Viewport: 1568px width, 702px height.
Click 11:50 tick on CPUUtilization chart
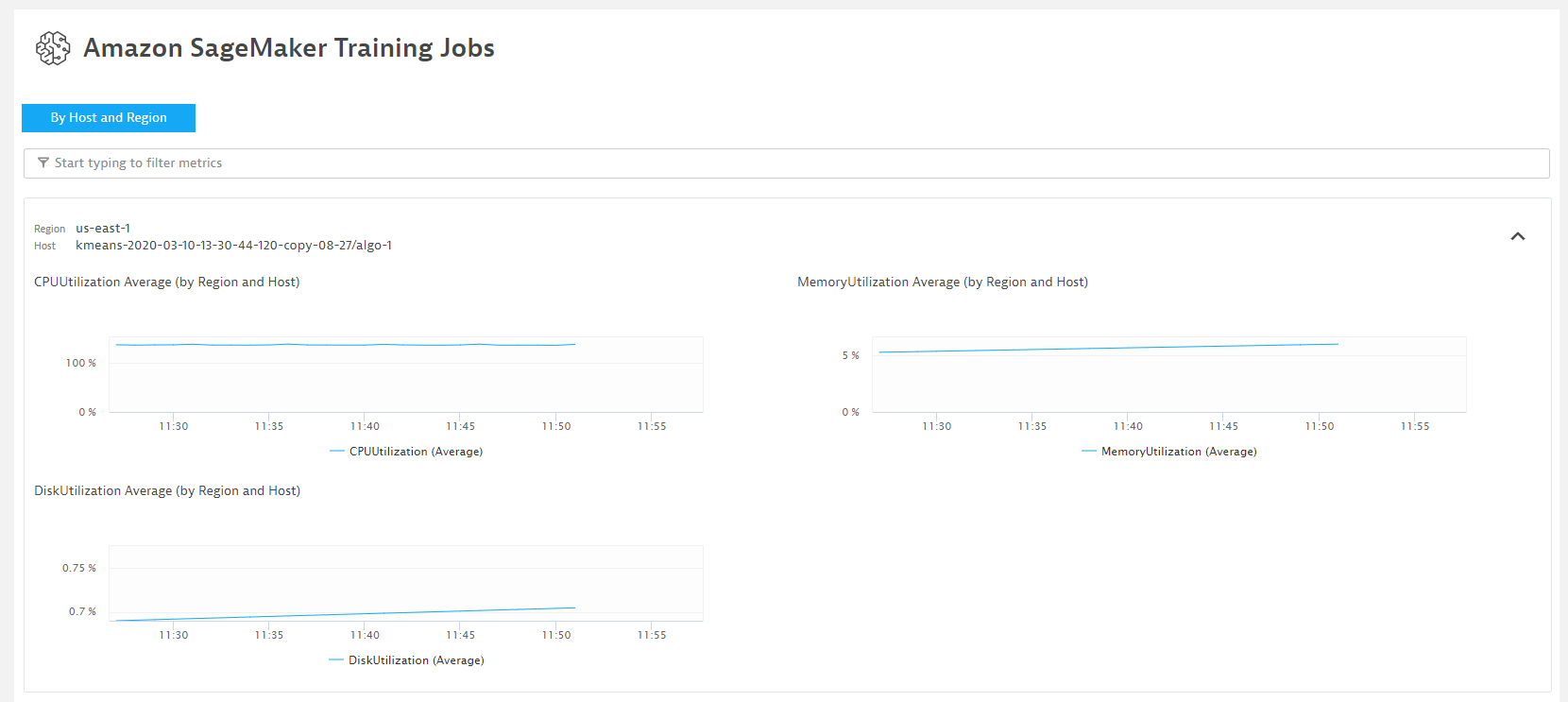[x=556, y=426]
